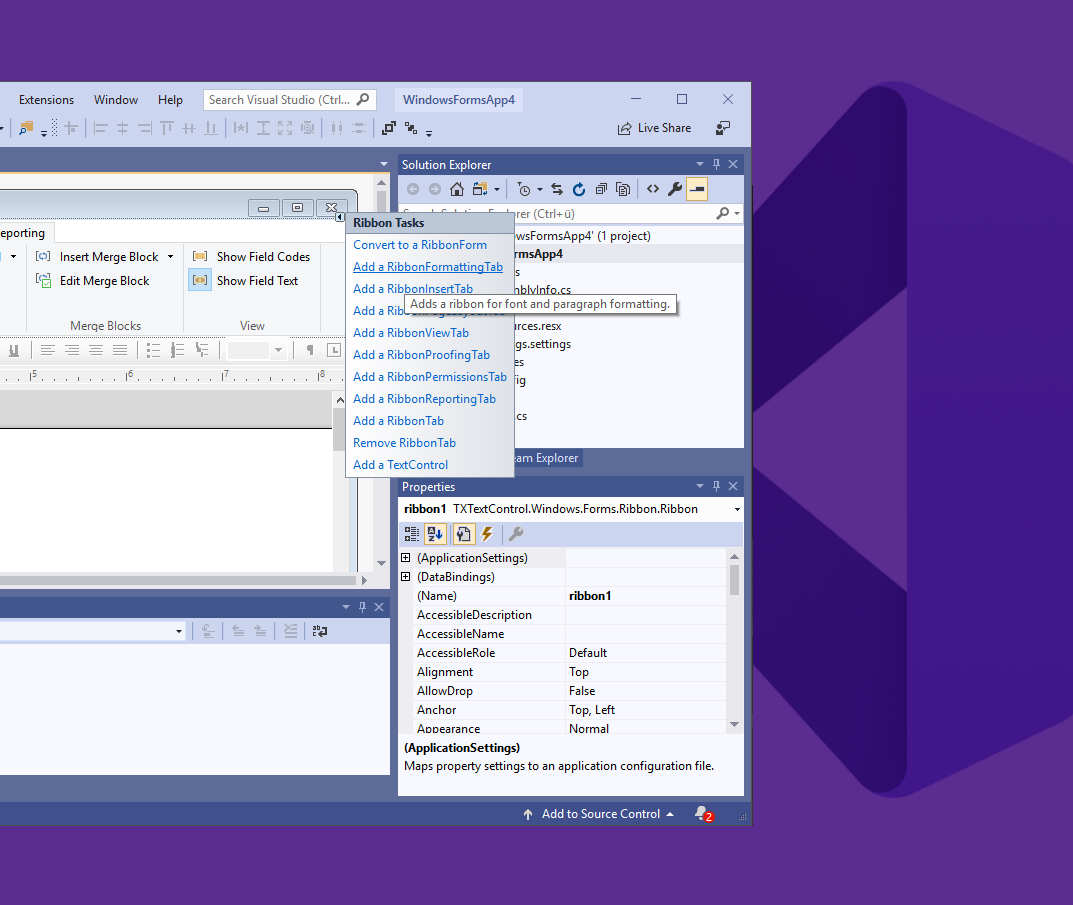The width and height of the screenshot is (1073, 905).
Task: Expand the (ApplicationSettings) property group
Action: (406, 558)
